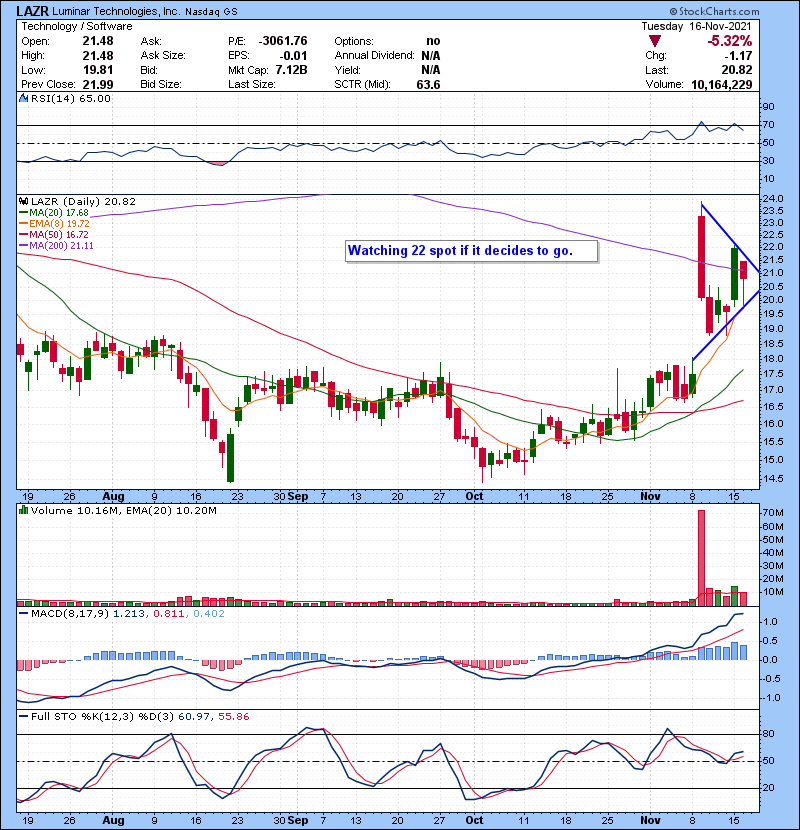Select the Mkt Cap value 7.12B

coord(291,70)
